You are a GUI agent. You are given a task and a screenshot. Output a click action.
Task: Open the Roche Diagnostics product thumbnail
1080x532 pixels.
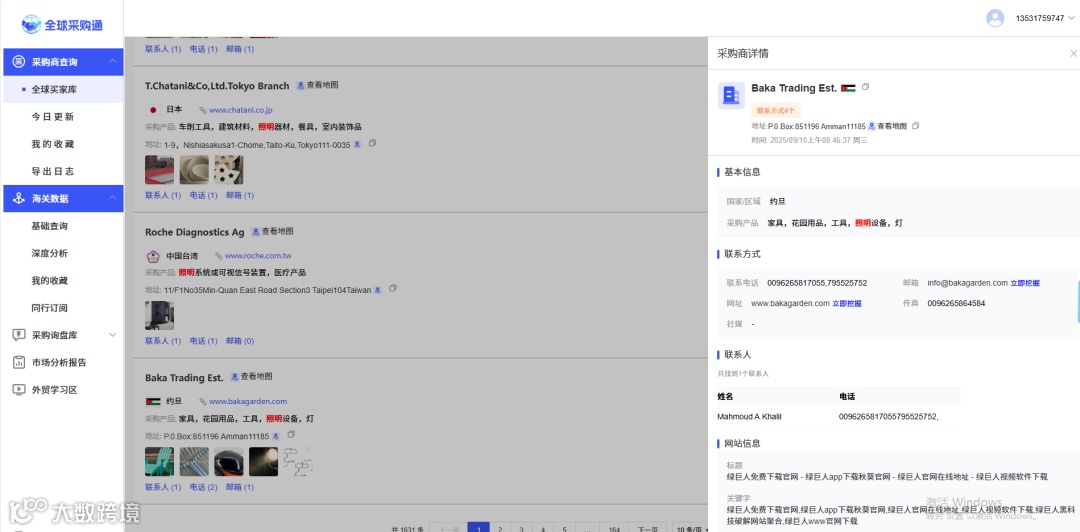coord(159,315)
